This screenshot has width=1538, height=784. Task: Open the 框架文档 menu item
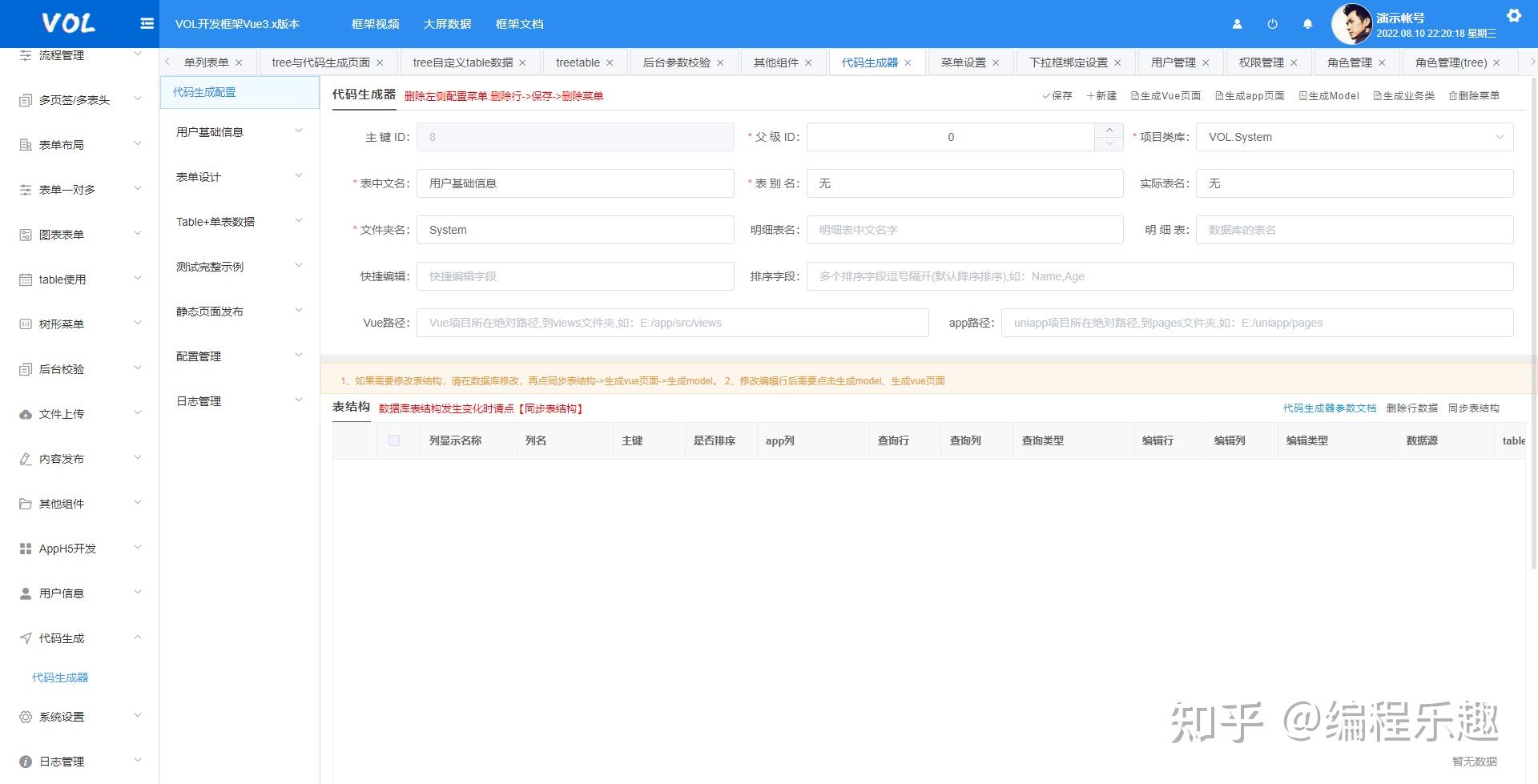coord(519,23)
